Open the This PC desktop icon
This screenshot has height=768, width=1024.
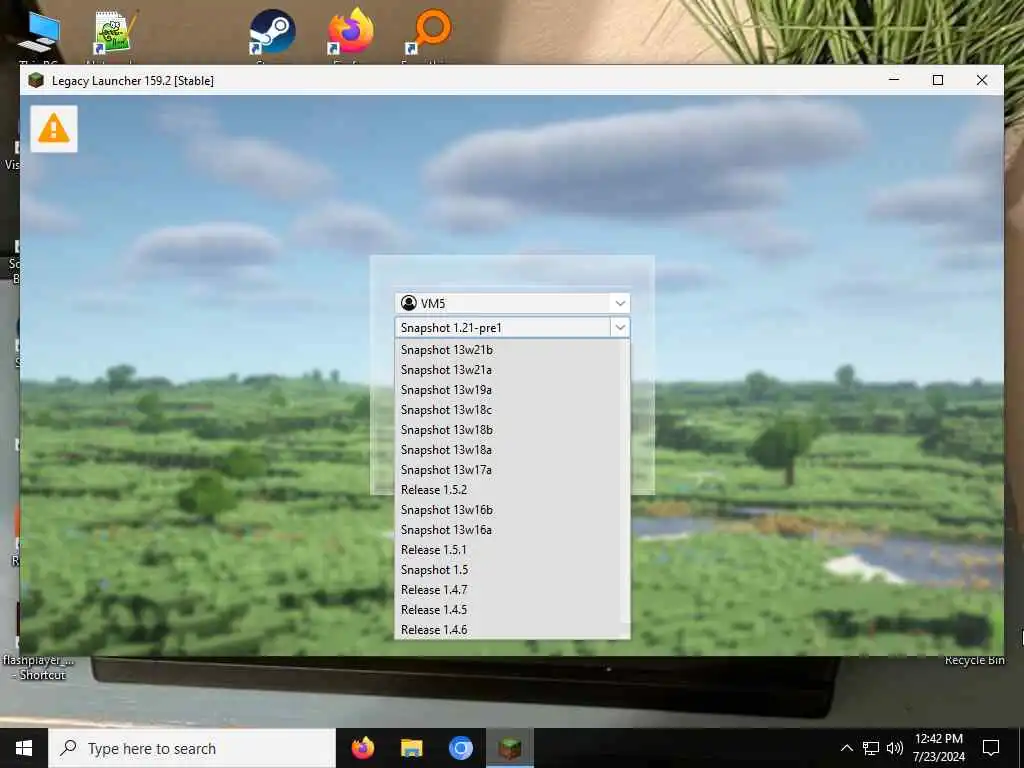(x=39, y=34)
